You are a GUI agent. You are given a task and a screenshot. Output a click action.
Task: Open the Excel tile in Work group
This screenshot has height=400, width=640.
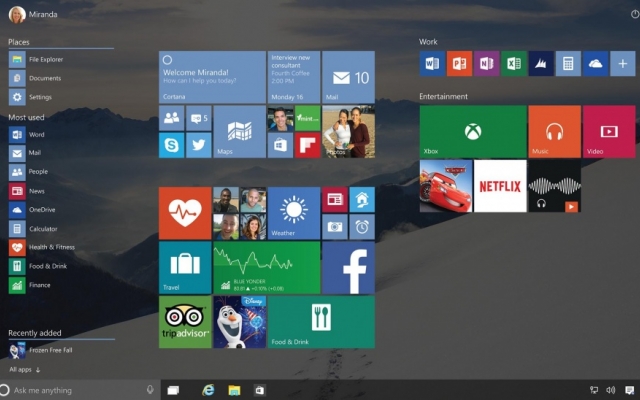pyautogui.click(x=514, y=64)
